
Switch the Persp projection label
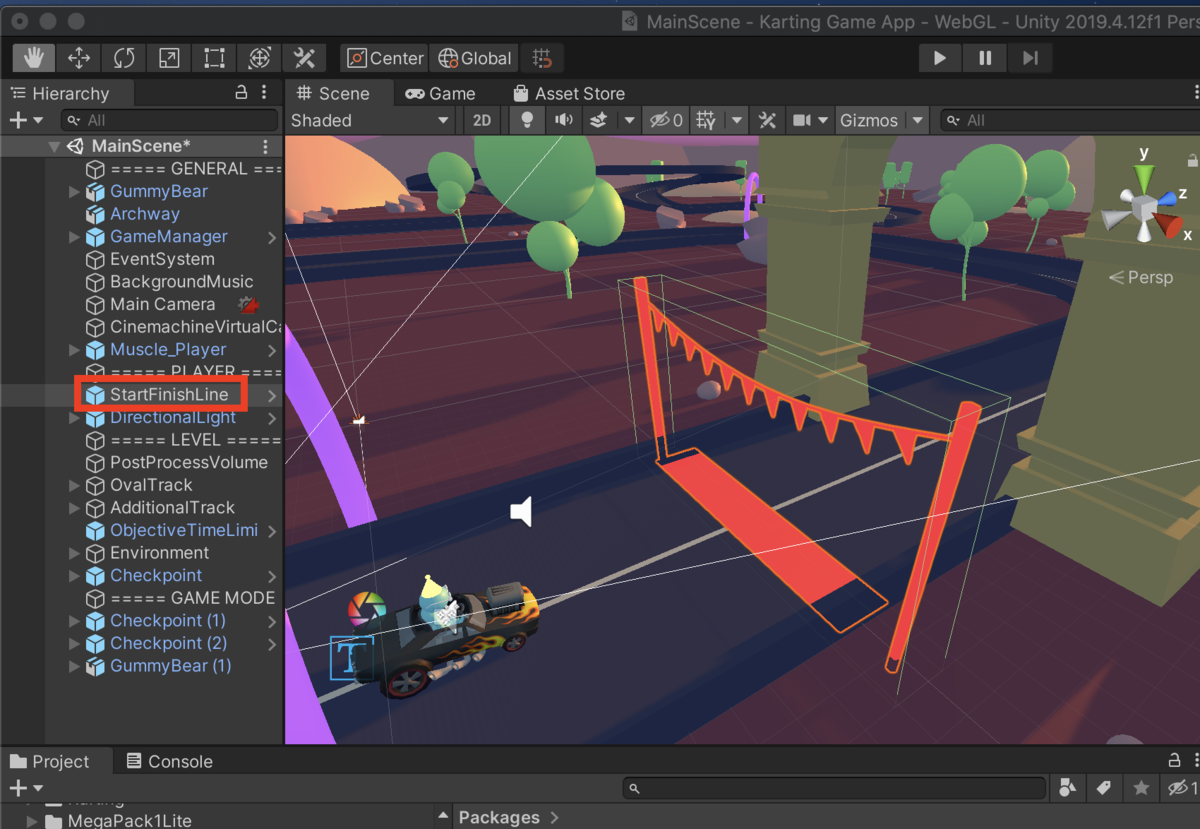pos(1141,277)
